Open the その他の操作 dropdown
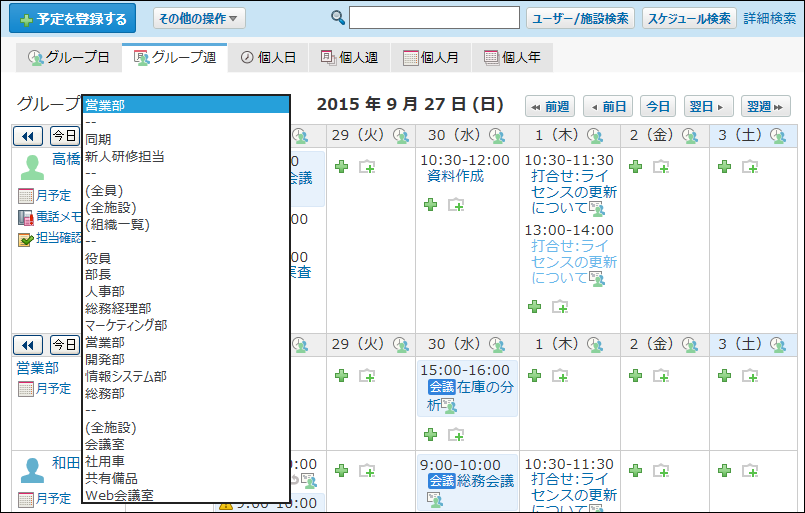805x513 pixels. 199,18
